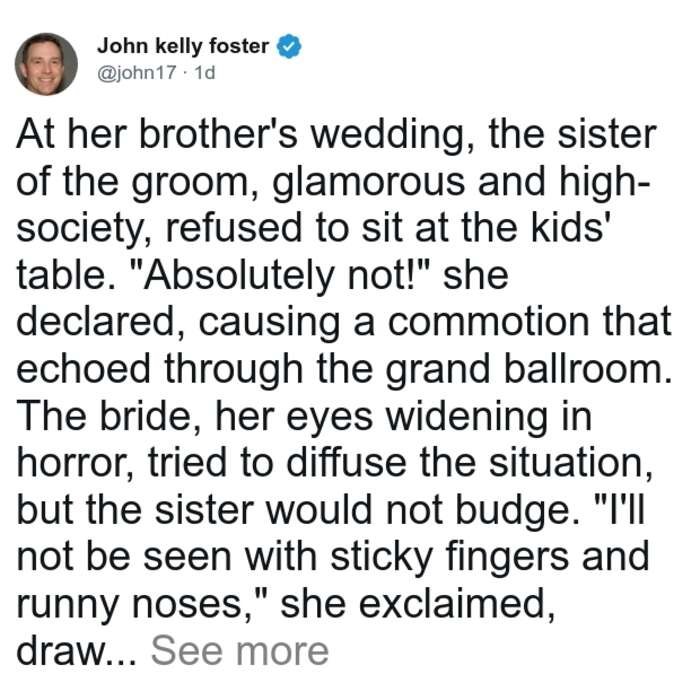700x700 pixels.
Task: Click the word "ballroom" in the post
Action: pos(588,369)
